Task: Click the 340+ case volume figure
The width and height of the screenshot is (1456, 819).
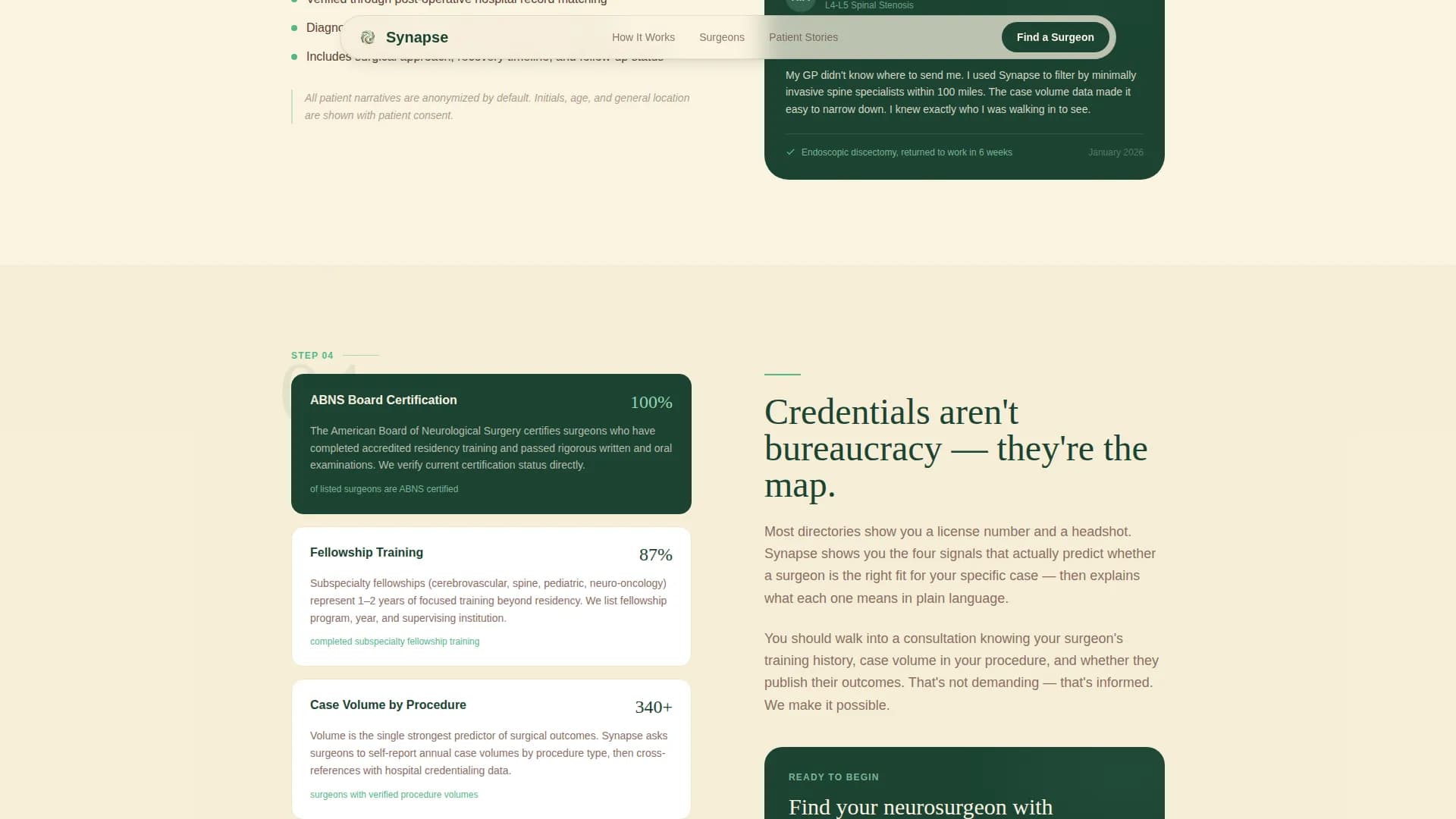Action: [654, 707]
